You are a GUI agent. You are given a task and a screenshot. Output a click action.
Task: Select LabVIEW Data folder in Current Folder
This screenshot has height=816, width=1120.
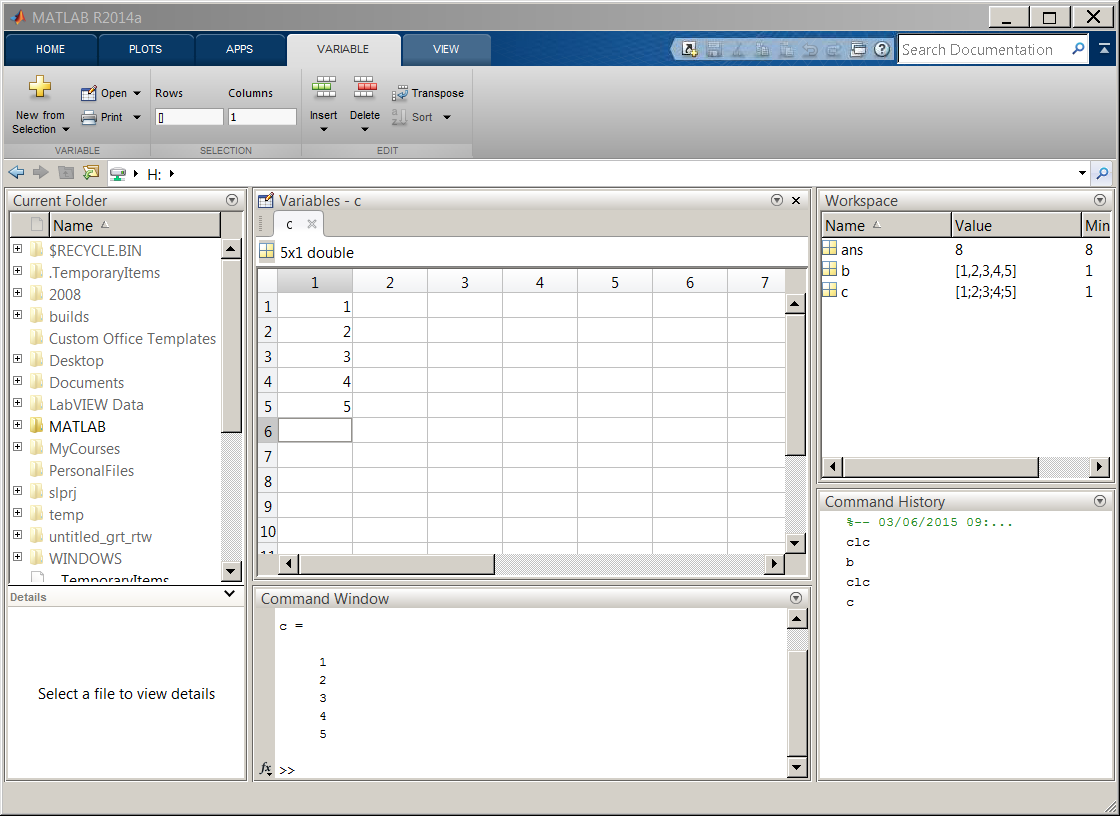96,404
